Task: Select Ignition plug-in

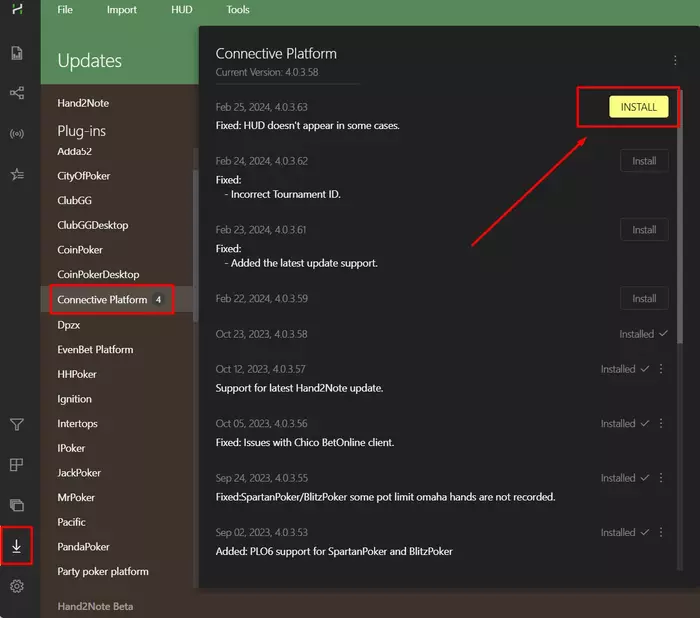Action: tap(75, 399)
